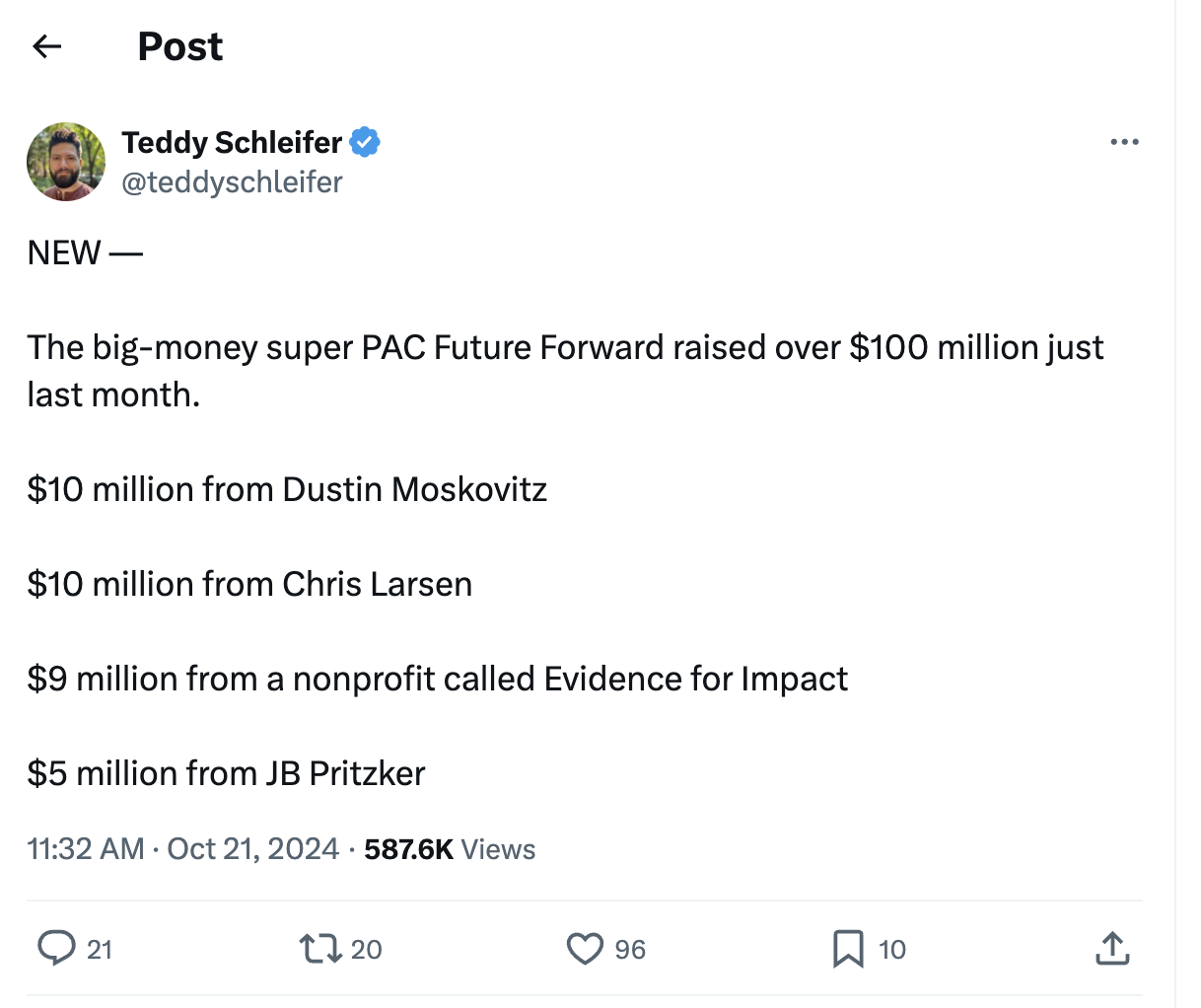Click the 11:32 AM Oct 21, 2024 timestamp
This screenshot has height=1008, width=1201.
183,849
